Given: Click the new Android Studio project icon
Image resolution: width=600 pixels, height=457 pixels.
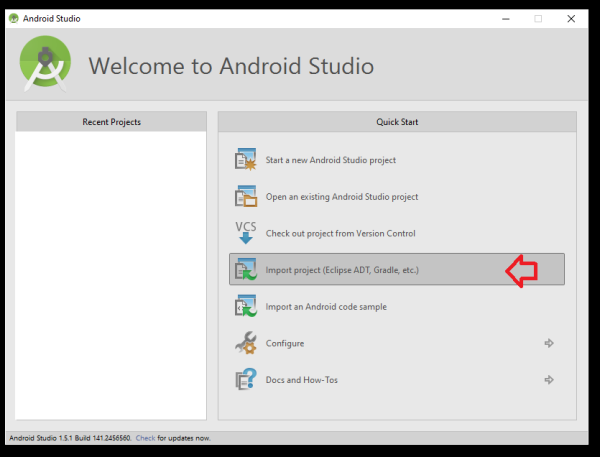Looking at the screenshot, I should tap(246, 160).
